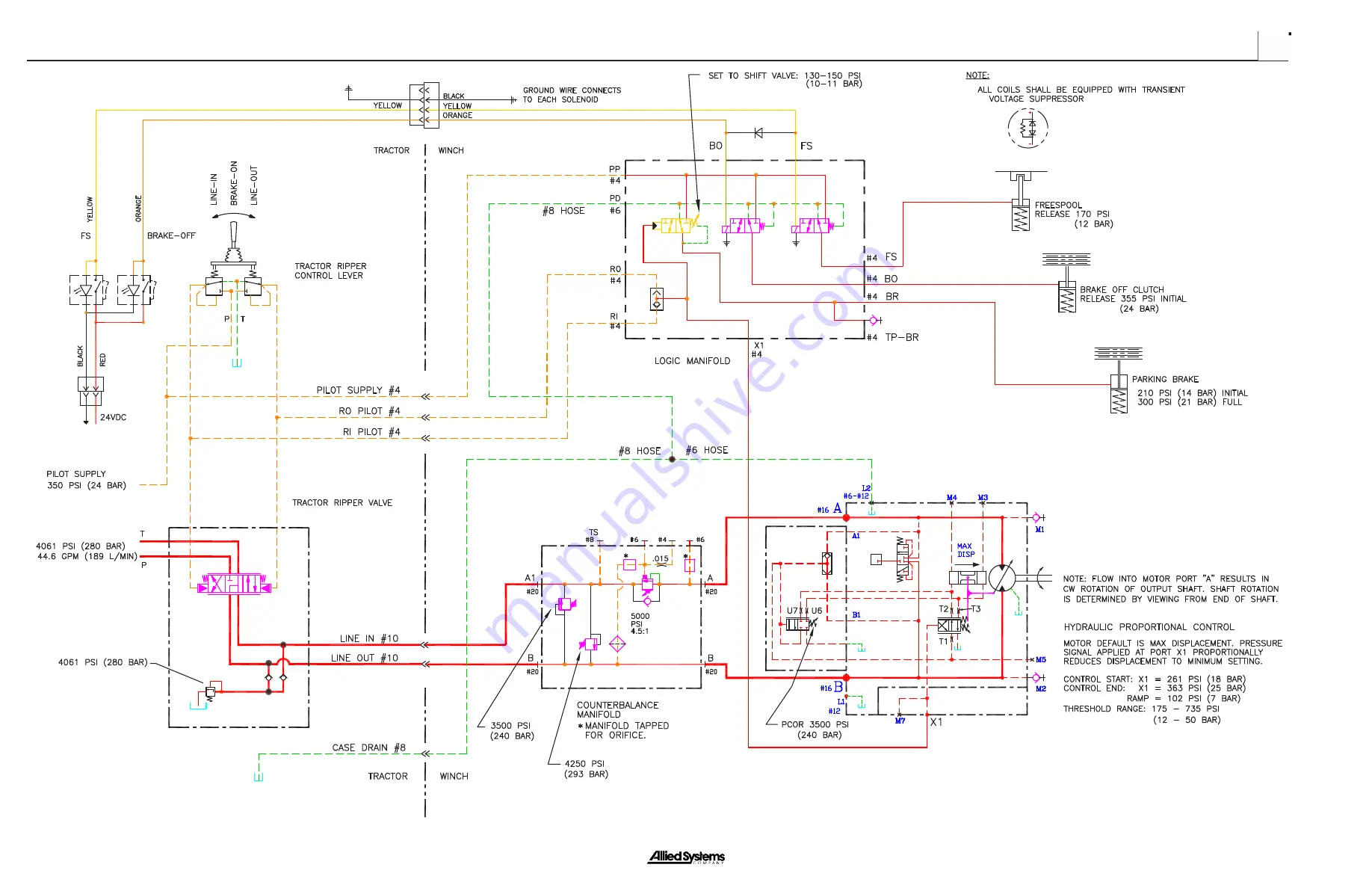1372x888 pixels.
Task: Click the M7 port label
Action: tap(900, 721)
